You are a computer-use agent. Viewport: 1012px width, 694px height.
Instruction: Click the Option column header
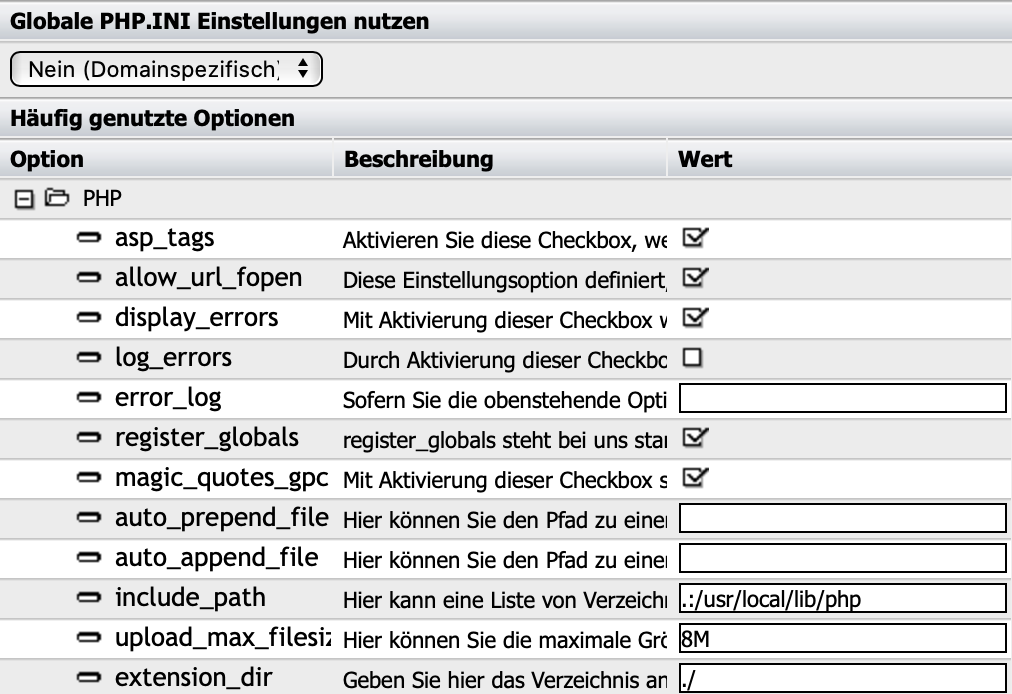tap(47, 159)
